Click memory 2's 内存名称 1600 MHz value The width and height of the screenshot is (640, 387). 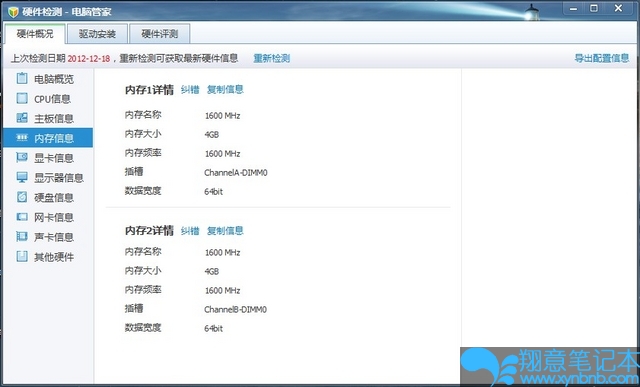pos(222,252)
